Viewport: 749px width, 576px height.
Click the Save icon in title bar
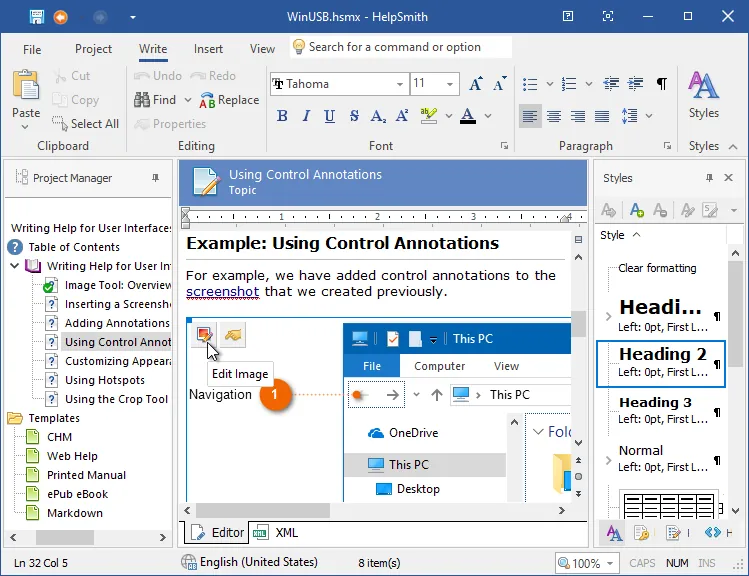[36, 17]
